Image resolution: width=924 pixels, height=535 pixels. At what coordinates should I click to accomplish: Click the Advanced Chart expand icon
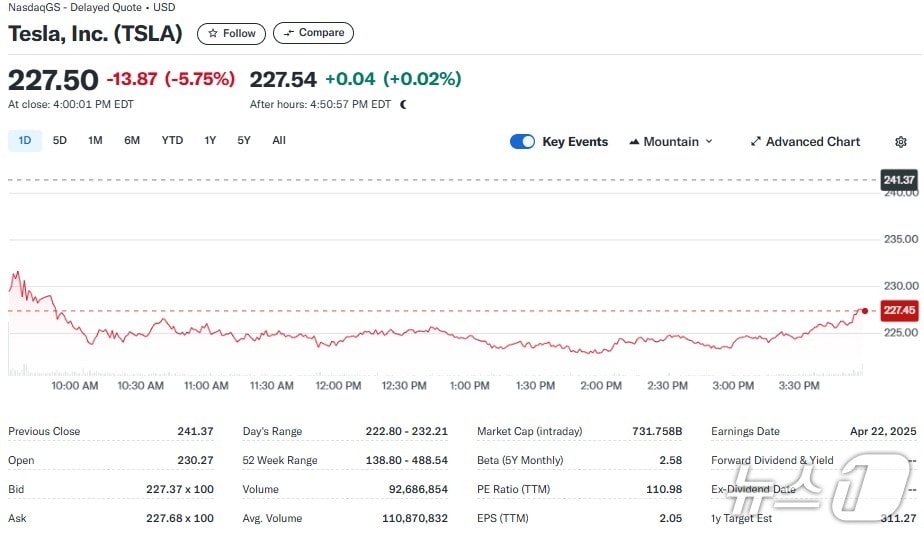point(756,142)
